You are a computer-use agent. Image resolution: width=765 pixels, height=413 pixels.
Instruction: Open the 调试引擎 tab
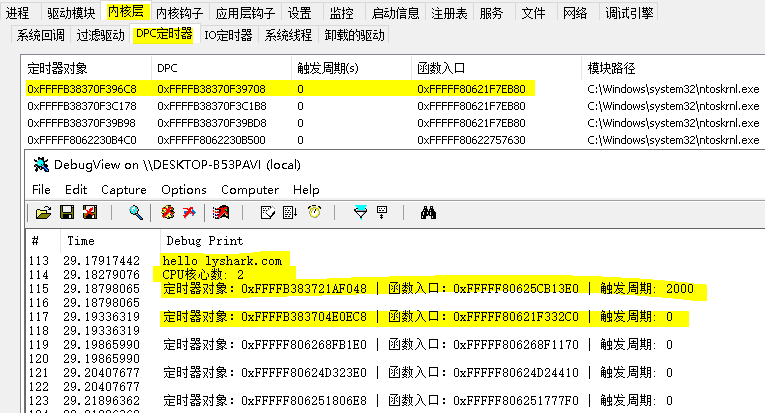pos(629,13)
